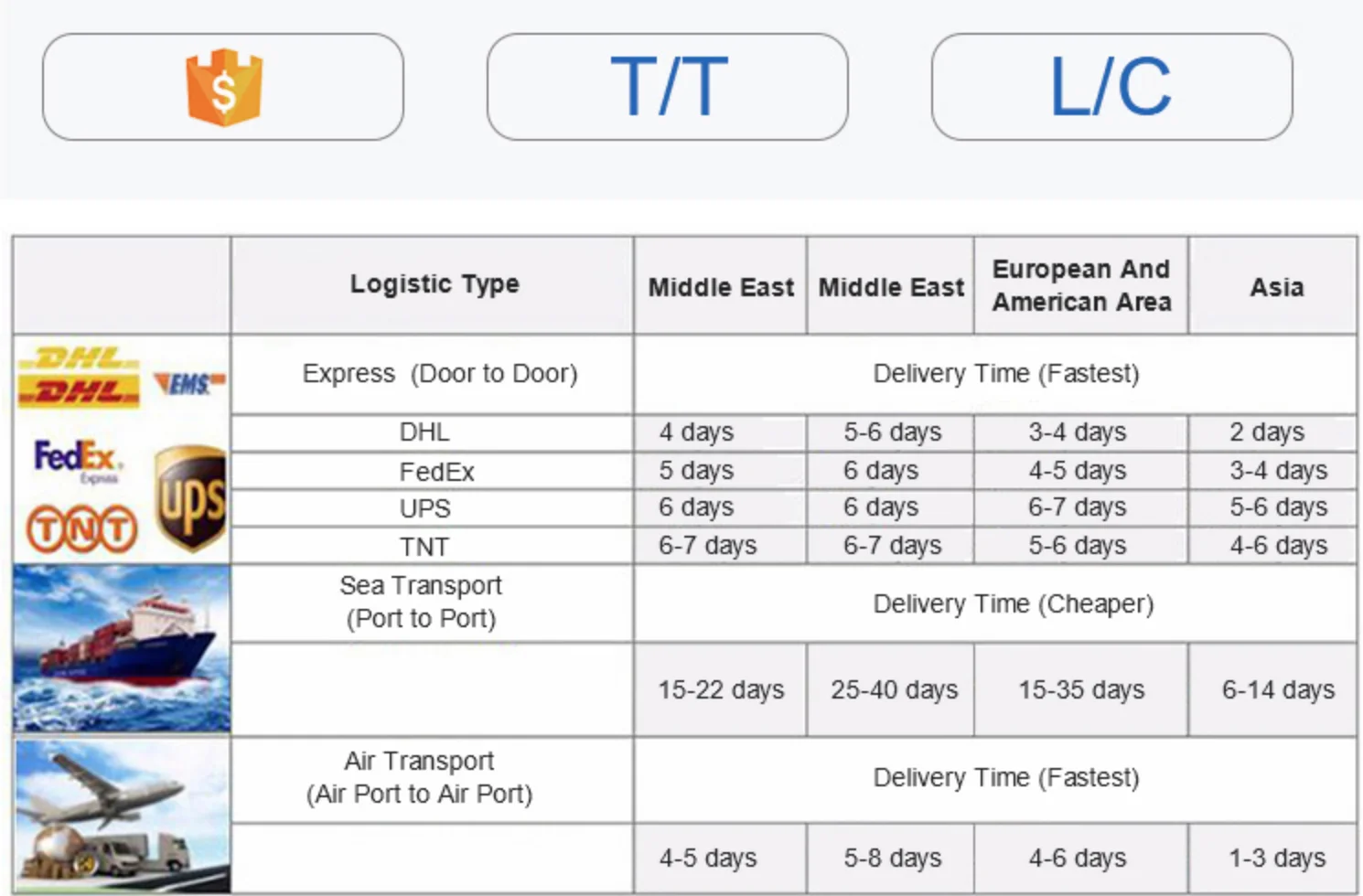Click the FedEx Express logo
Image resolution: width=1363 pixels, height=896 pixels.
point(76,459)
